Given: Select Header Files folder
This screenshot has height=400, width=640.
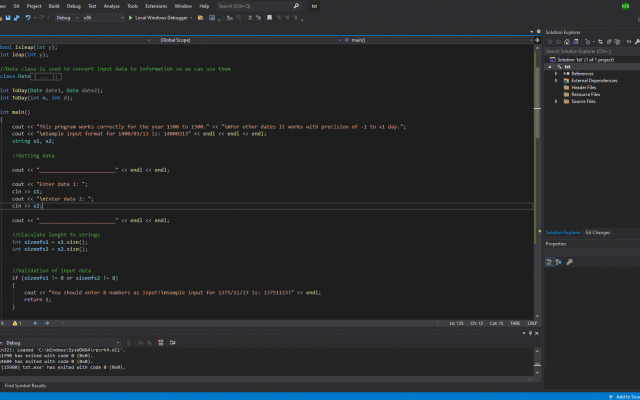Looking at the screenshot, I should click(x=584, y=88).
